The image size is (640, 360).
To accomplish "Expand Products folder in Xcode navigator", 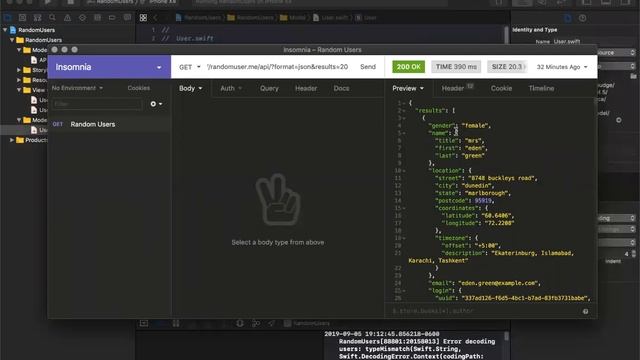I will click(12, 140).
